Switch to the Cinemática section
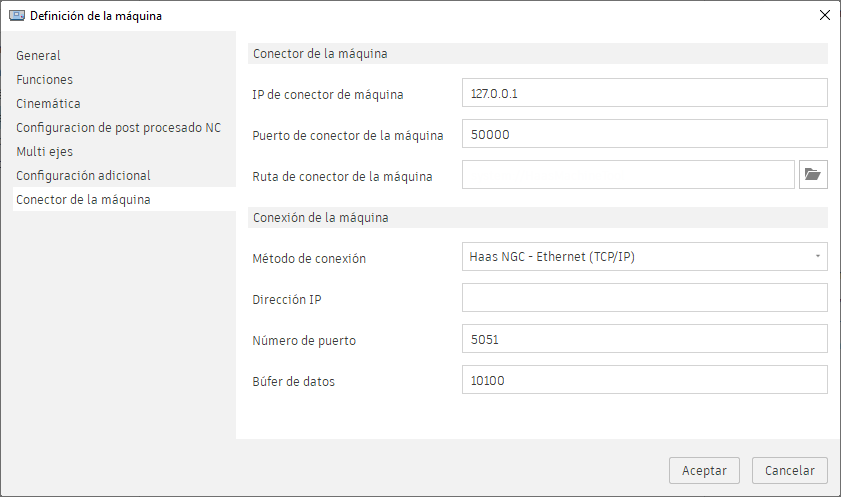The height and width of the screenshot is (497, 841). (49, 104)
